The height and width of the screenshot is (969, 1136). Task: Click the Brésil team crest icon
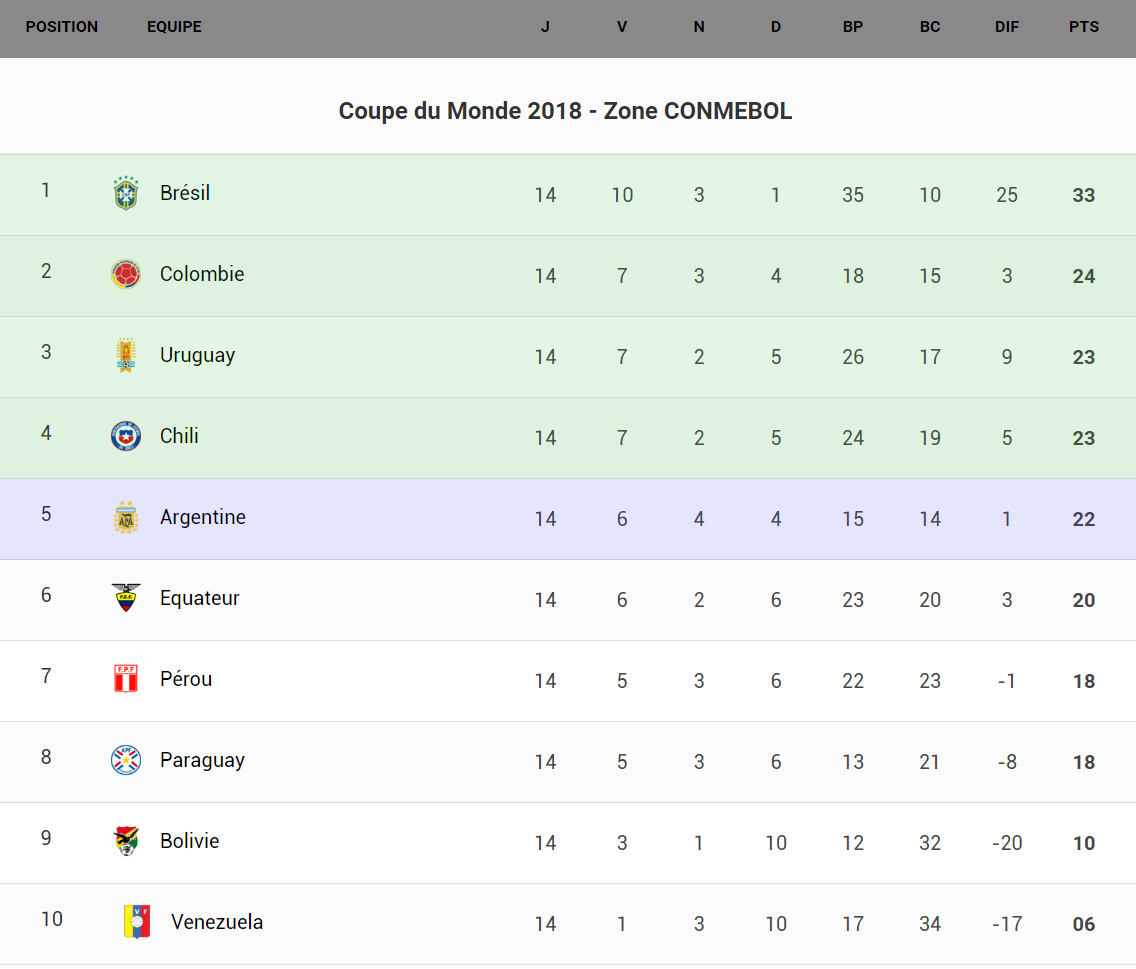[x=126, y=194]
